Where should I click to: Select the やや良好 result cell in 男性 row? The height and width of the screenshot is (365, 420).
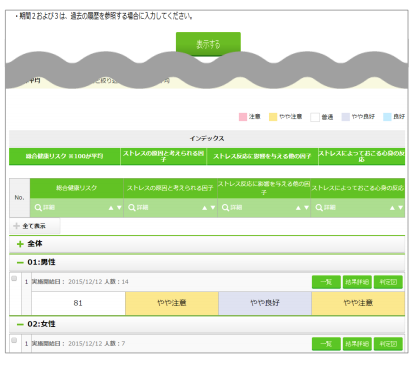coord(265,303)
